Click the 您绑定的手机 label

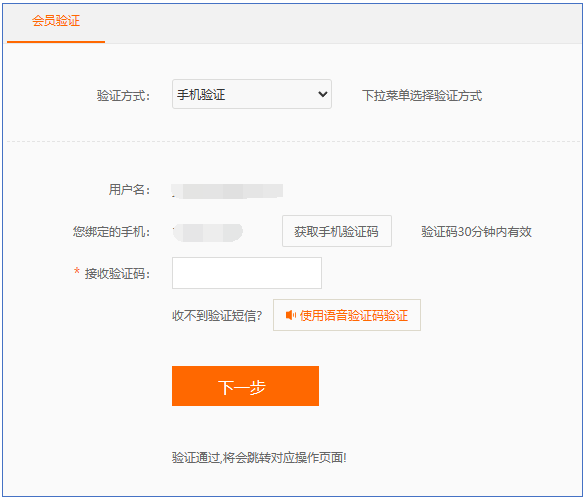click(111, 232)
